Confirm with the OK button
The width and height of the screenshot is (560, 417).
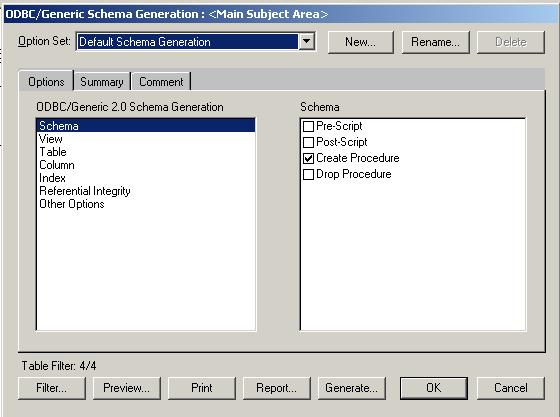pos(434,388)
